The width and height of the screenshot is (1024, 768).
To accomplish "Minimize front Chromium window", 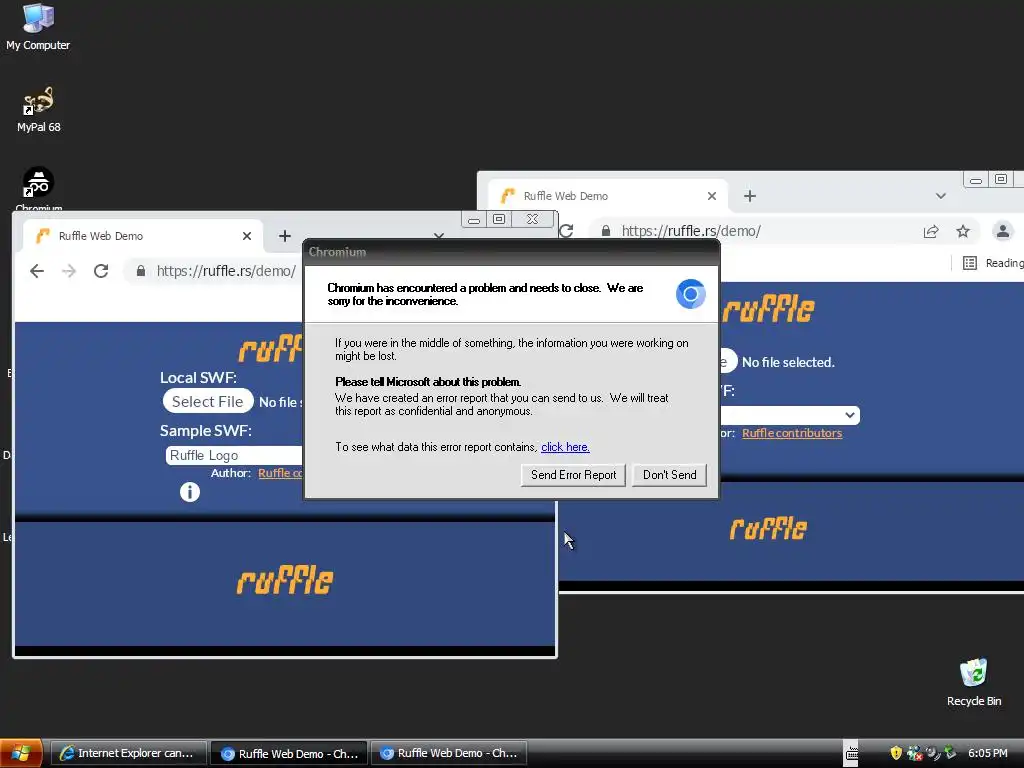I will coord(474,219).
